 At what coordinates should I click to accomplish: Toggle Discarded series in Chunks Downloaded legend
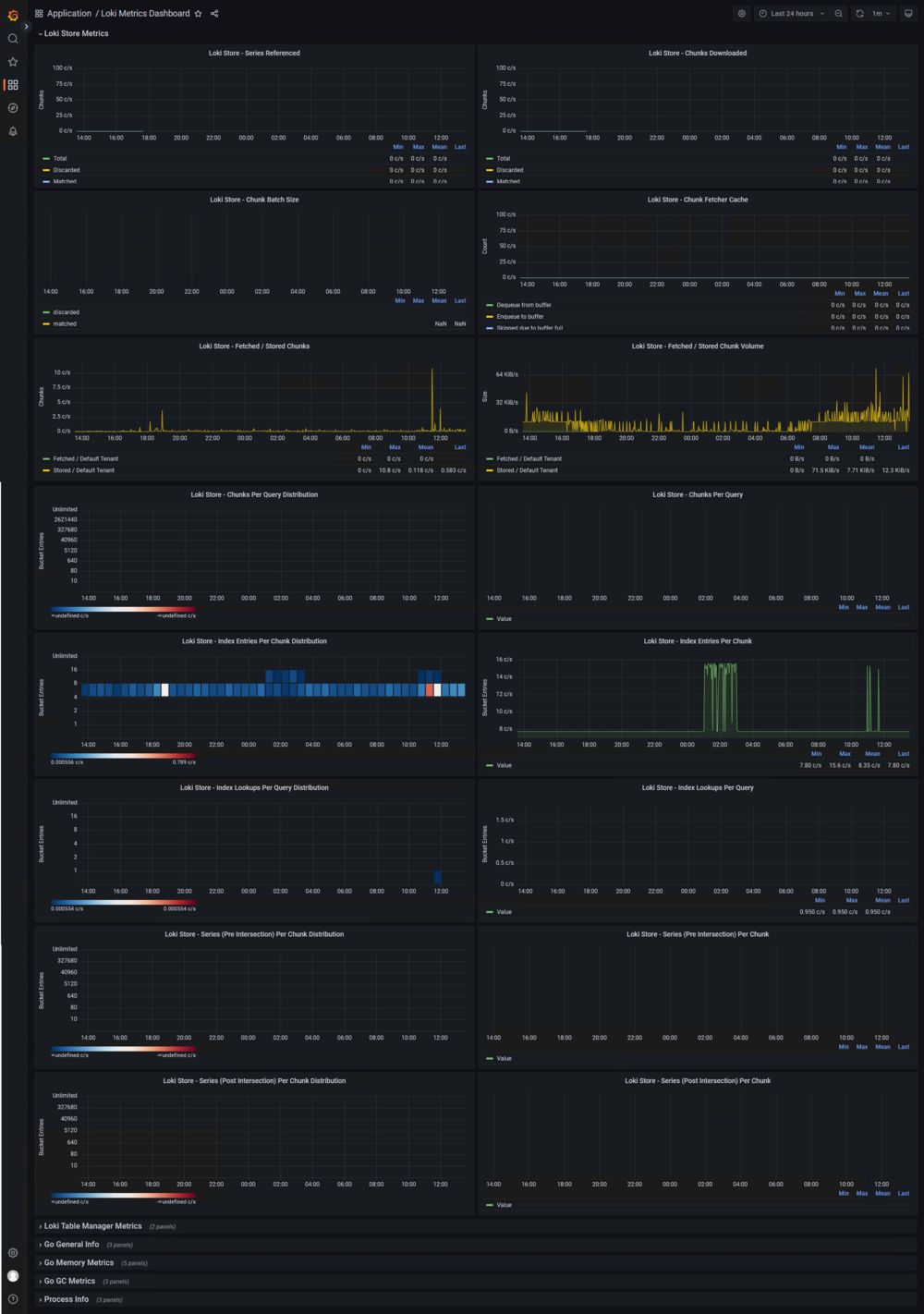(x=510, y=170)
